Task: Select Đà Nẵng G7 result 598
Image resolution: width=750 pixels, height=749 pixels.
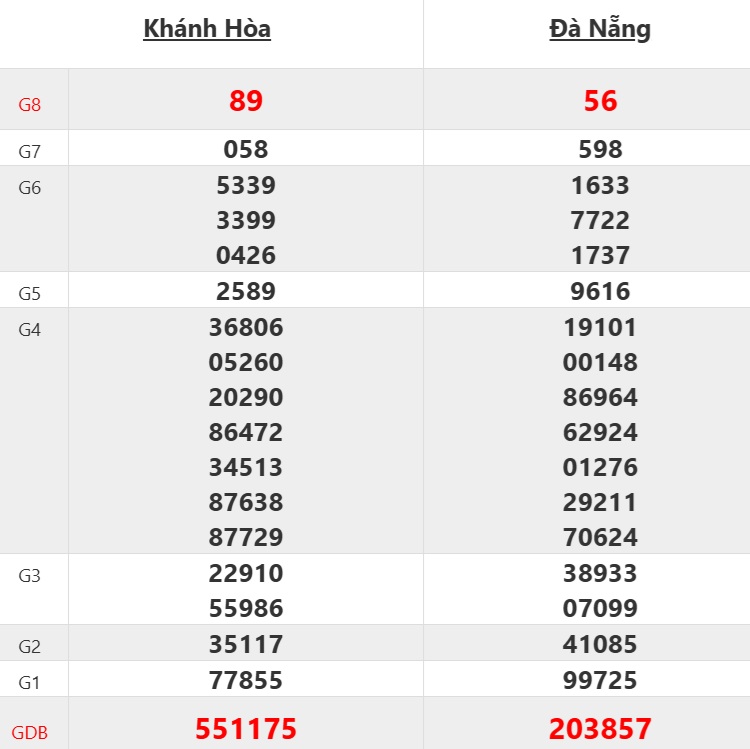Action: click(600, 150)
